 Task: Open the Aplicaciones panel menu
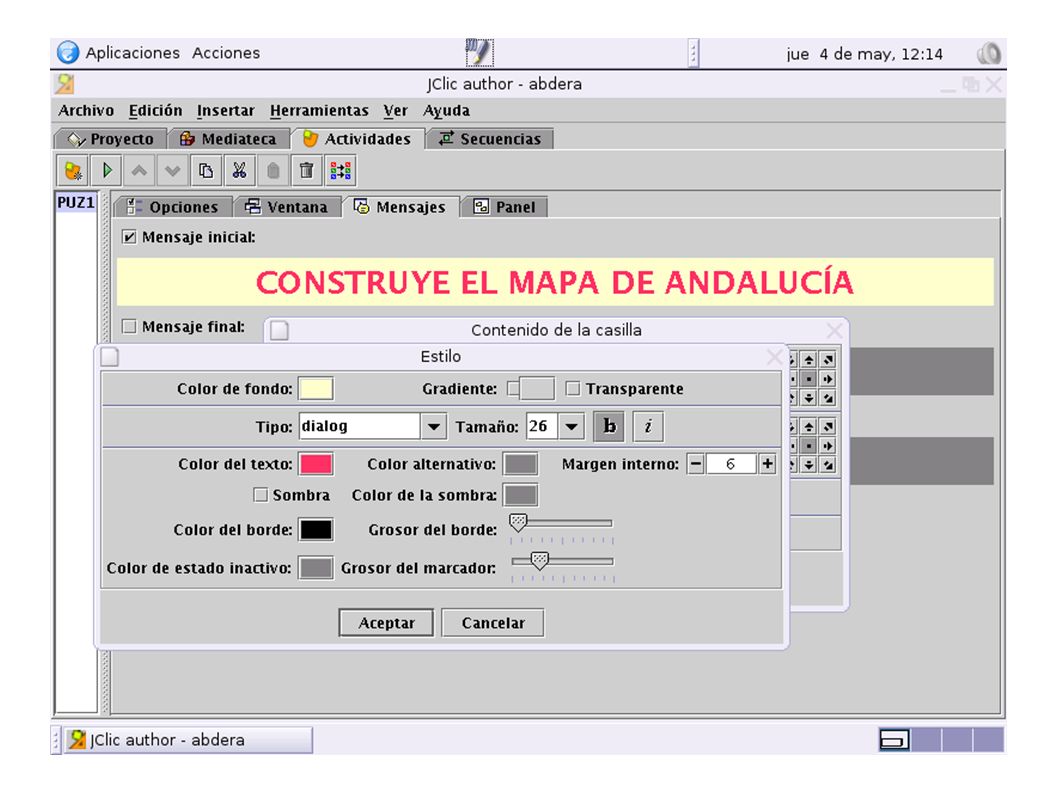coord(132,53)
